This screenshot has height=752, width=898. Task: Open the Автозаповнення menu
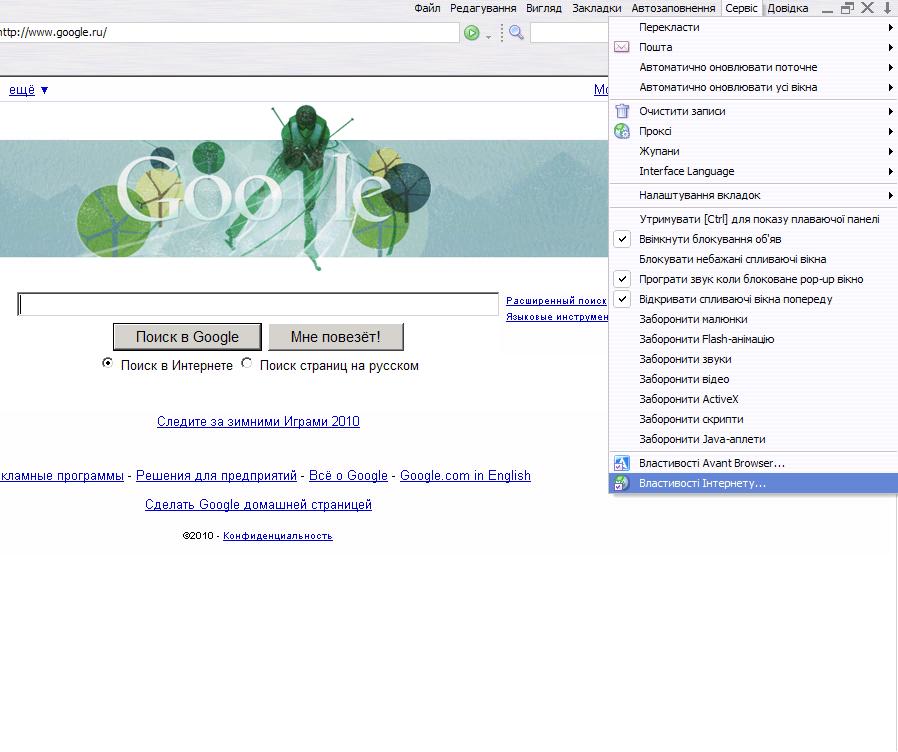[x=673, y=8]
